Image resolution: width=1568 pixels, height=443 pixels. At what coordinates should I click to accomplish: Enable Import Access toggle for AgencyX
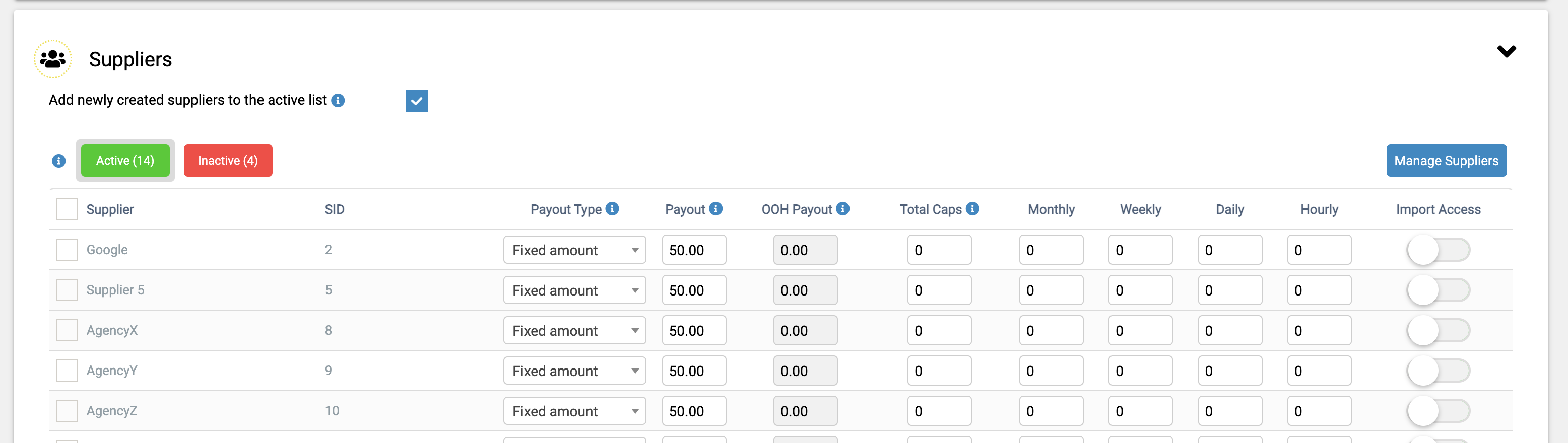[1439, 330]
